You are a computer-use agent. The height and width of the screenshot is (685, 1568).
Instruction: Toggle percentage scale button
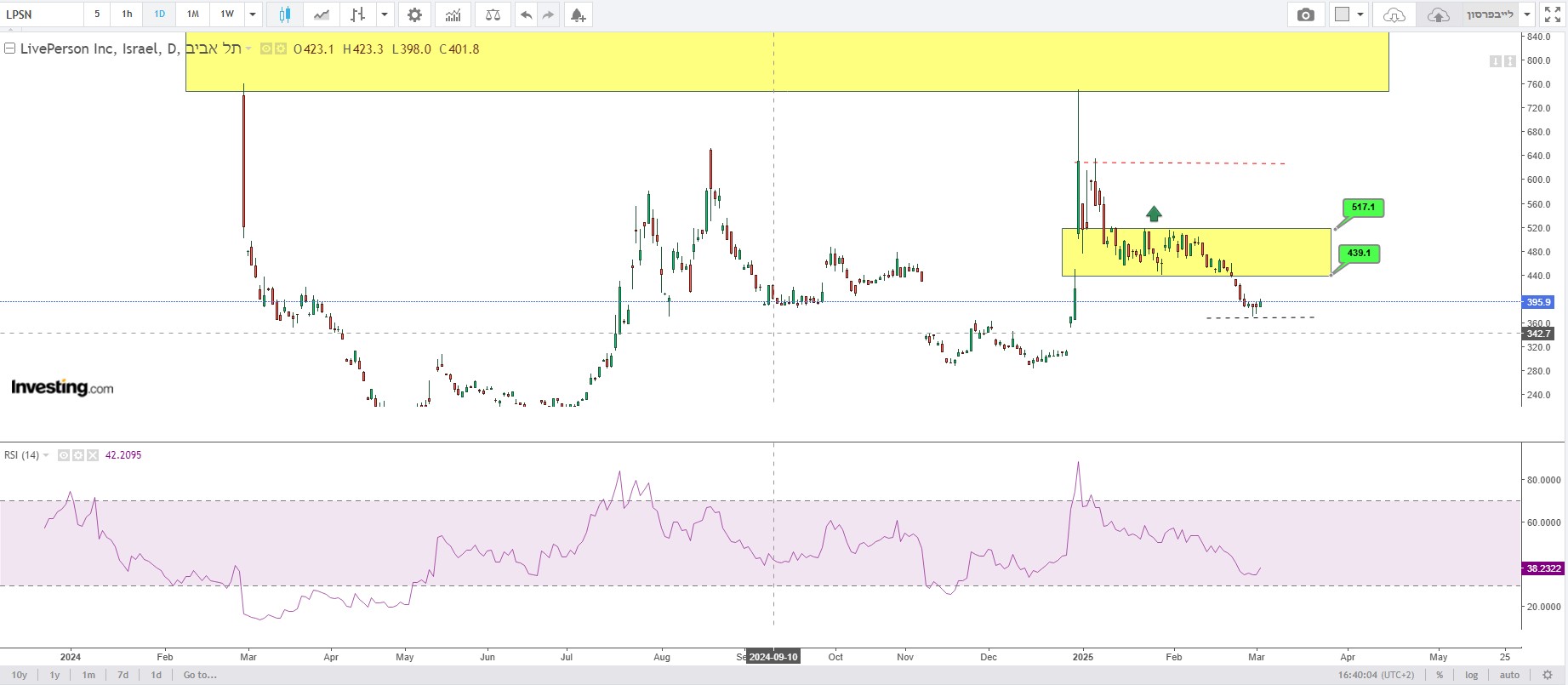pyautogui.click(x=1440, y=675)
